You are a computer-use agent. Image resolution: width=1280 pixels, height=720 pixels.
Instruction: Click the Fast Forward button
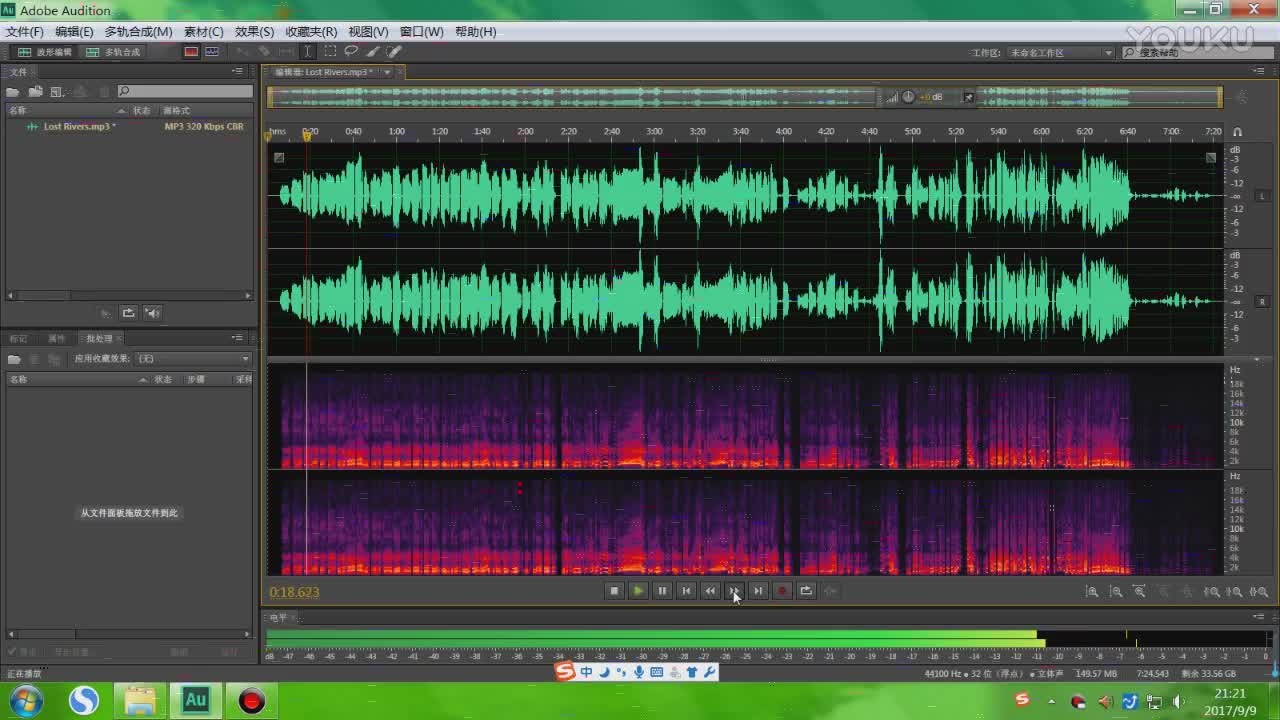[734, 591]
